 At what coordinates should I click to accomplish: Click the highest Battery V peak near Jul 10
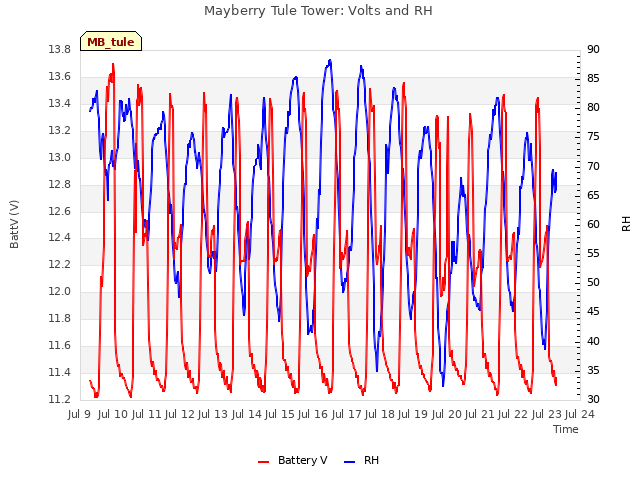113,64
